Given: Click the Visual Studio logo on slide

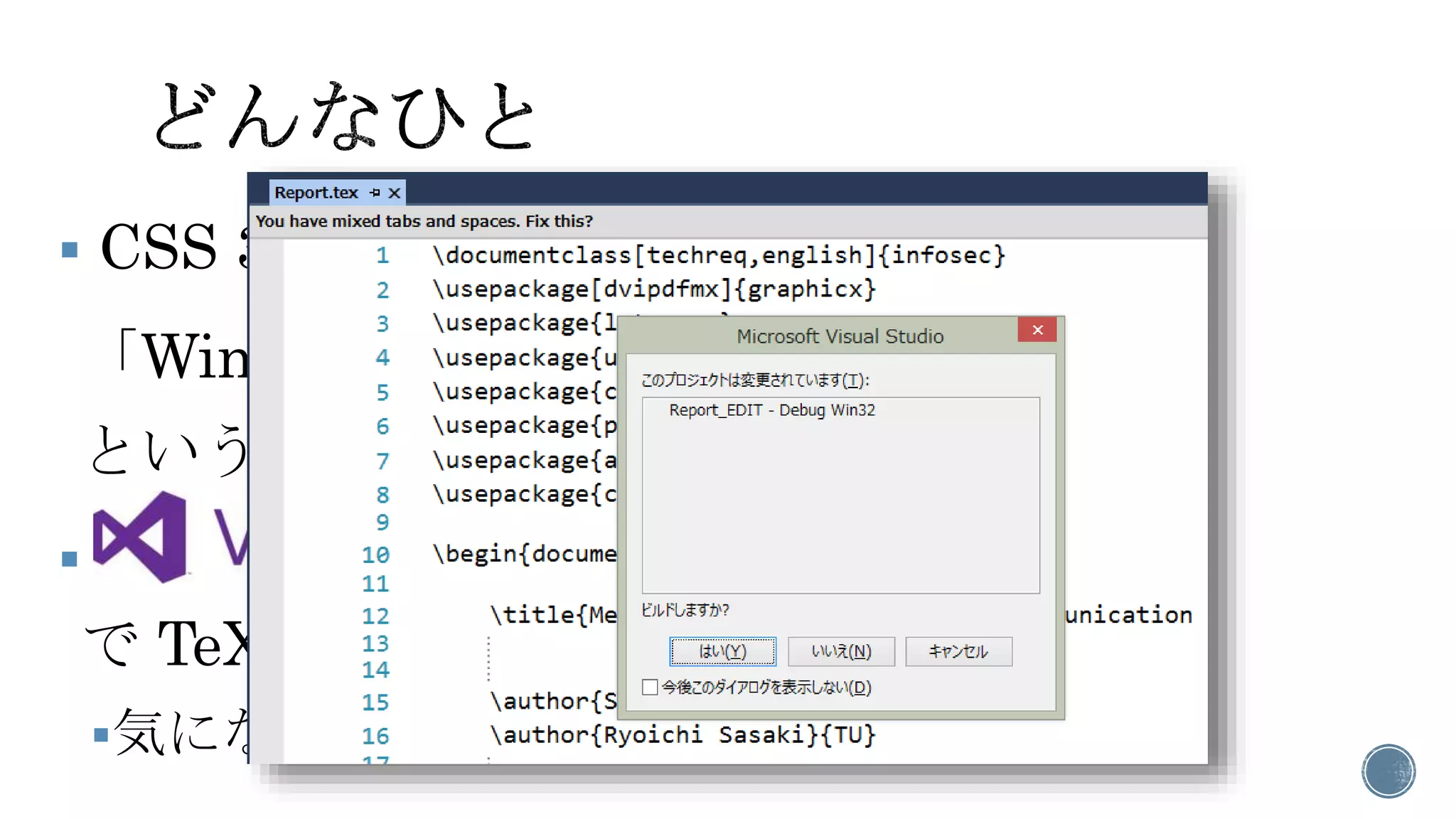Looking at the screenshot, I should 140,537.
